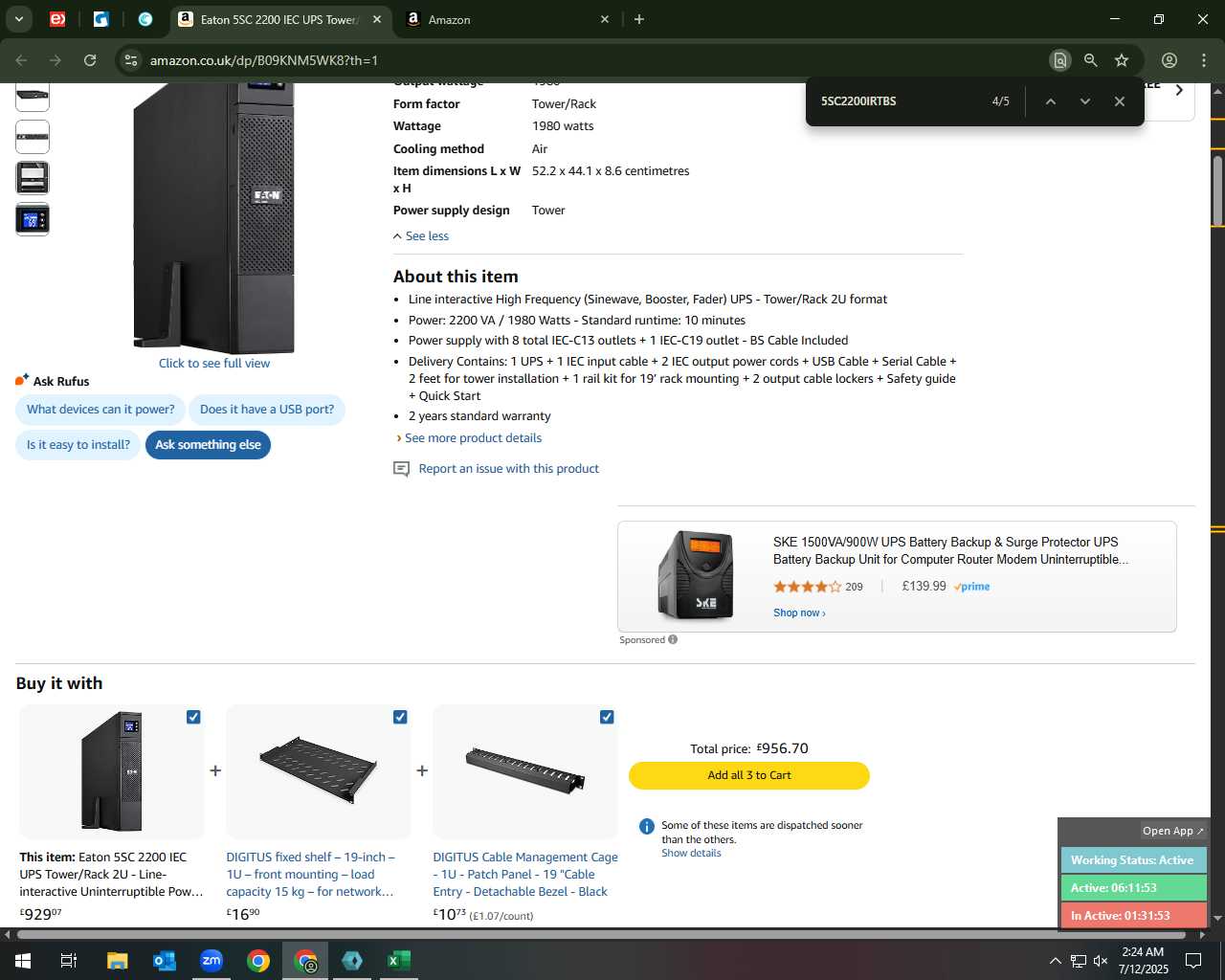This screenshot has width=1225, height=980.
Task: Uncheck DIGITUS Cable Management checkbox
Action: (x=607, y=717)
